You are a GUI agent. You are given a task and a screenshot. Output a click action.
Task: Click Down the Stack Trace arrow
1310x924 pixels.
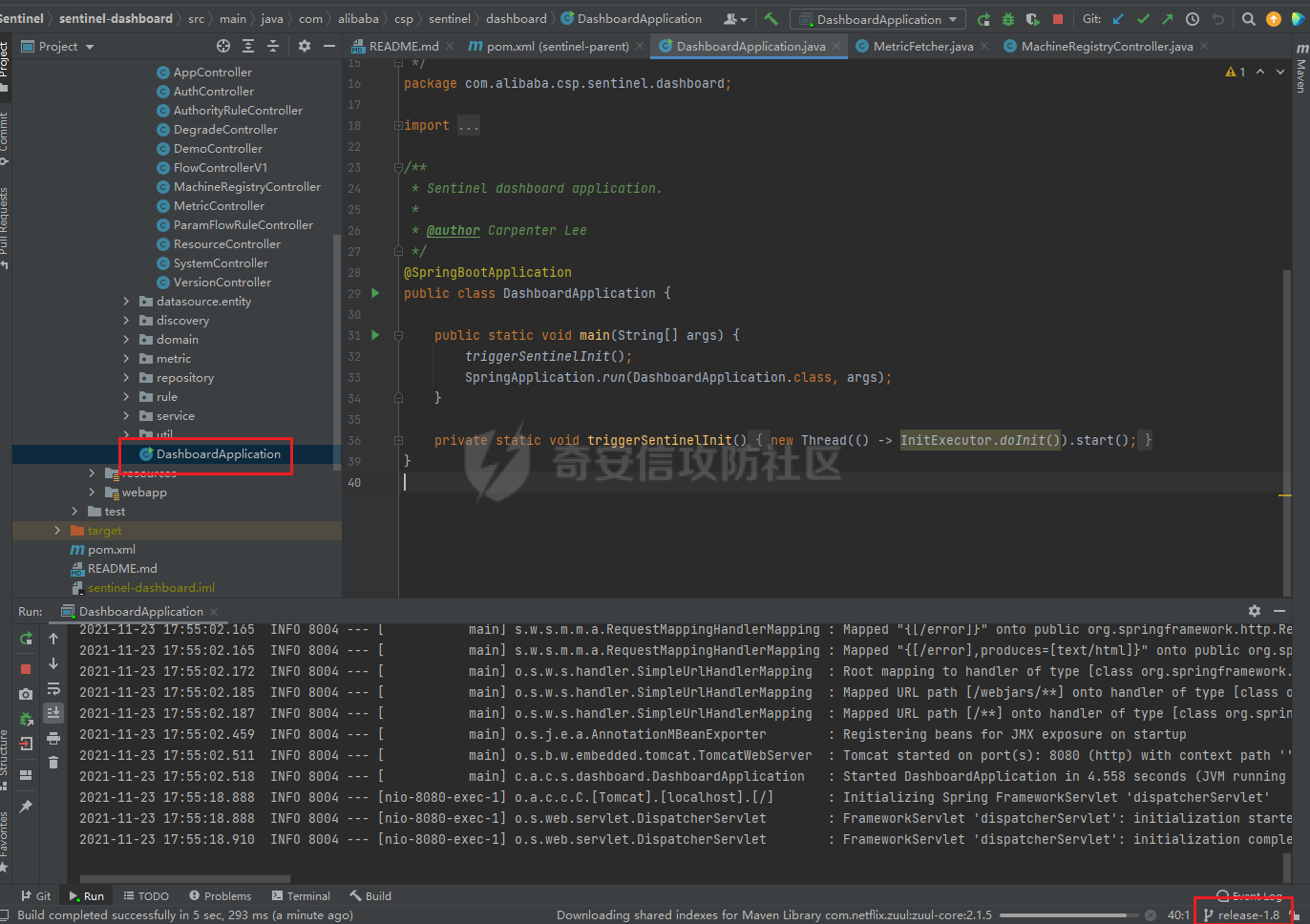[x=53, y=662]
